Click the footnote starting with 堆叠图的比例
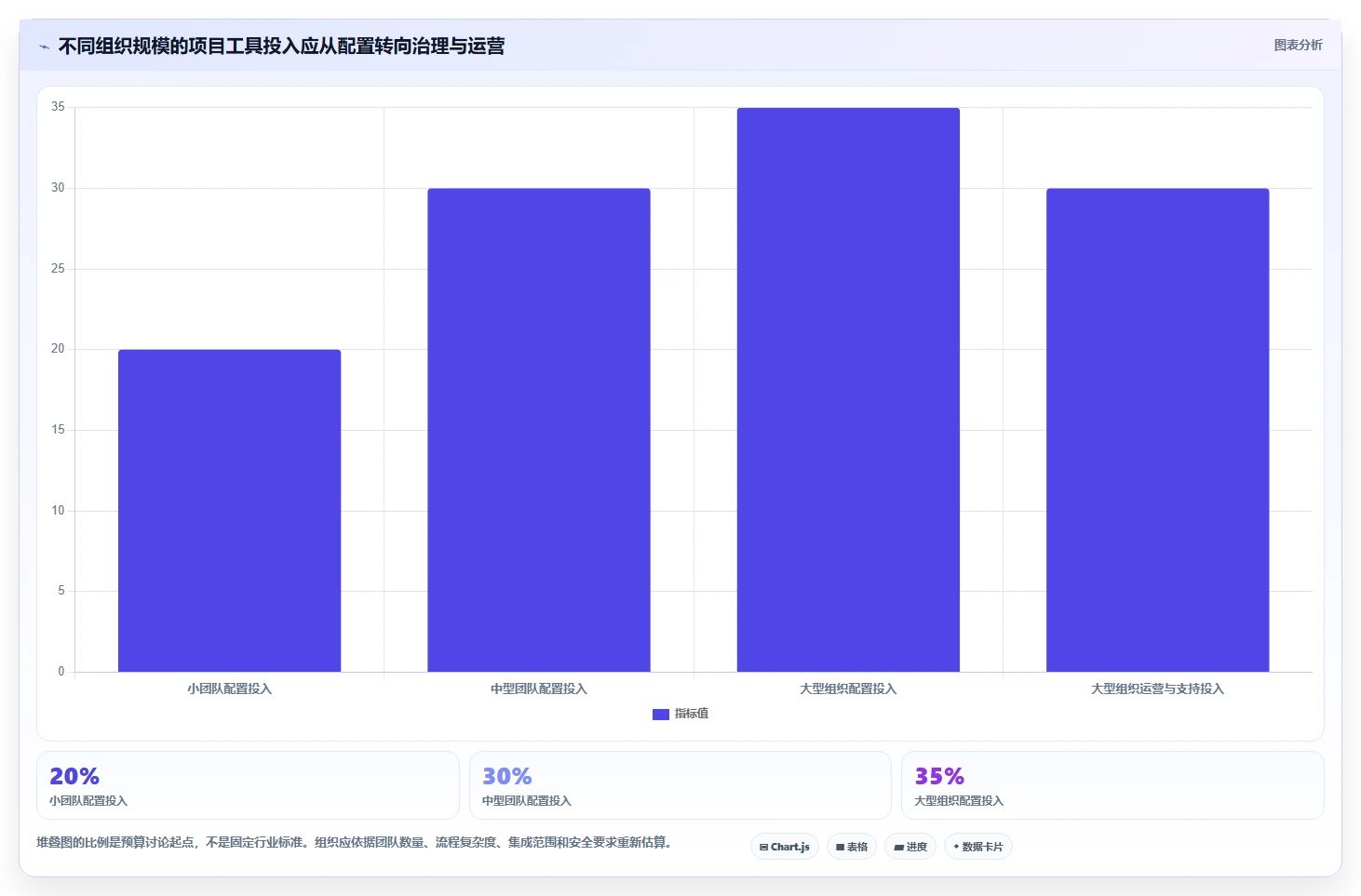The image size is (1361, 896). pos(354,842)
